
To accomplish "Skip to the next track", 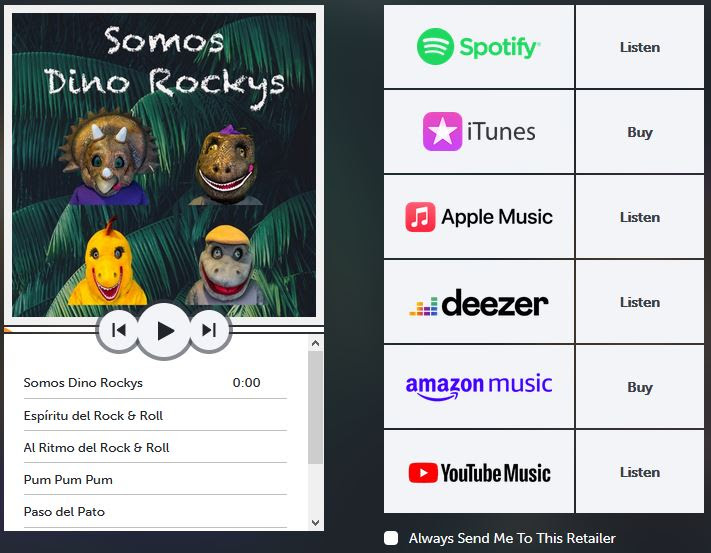I will [x=209, y=330].
